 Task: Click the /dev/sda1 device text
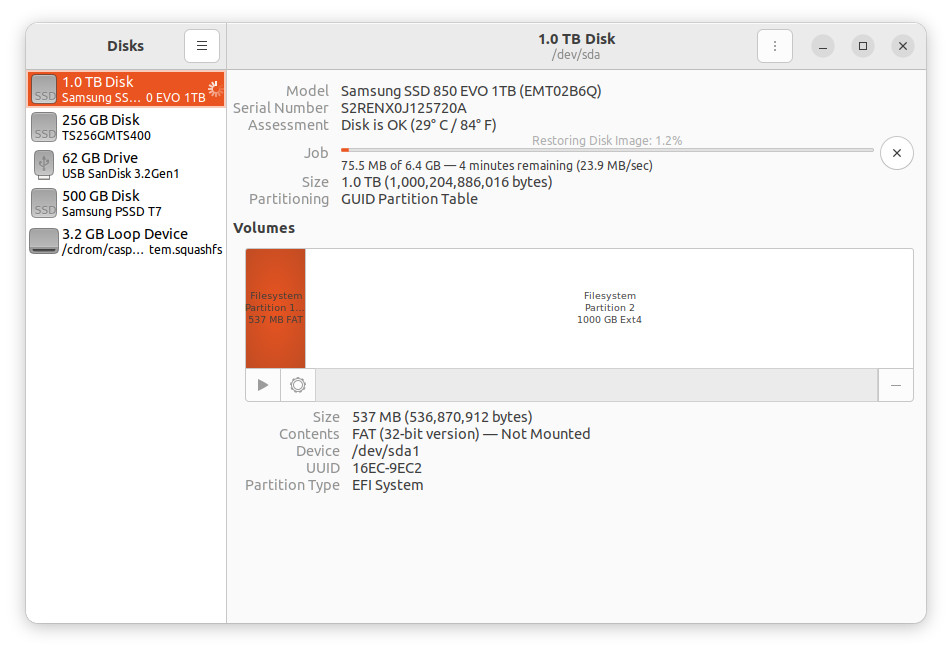pyautogui.click(x=386, y=451)
